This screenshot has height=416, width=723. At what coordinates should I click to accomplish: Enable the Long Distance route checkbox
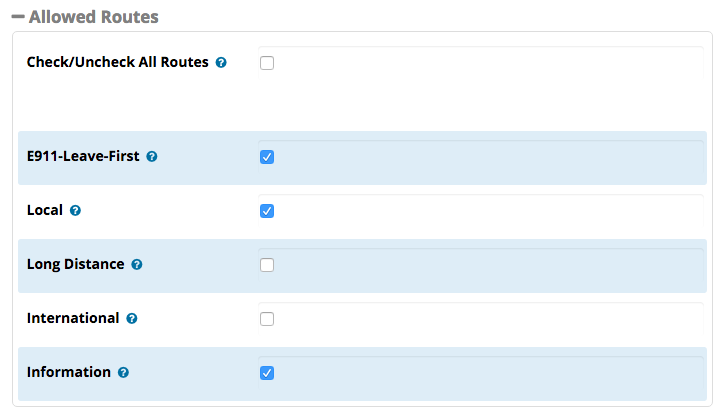coord(267,265)
